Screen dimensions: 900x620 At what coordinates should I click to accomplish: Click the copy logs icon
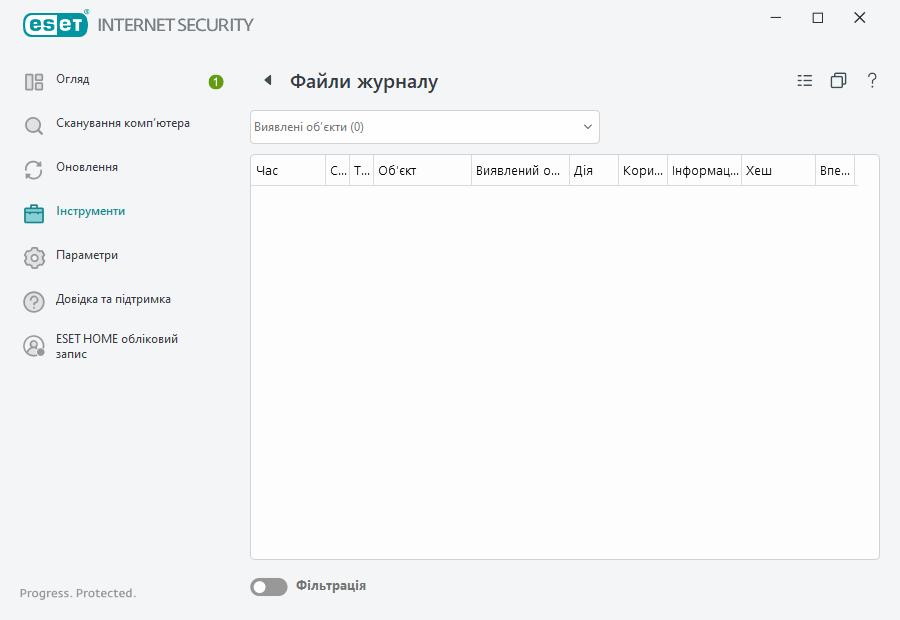pyautogui.click(x=838, y=80)
